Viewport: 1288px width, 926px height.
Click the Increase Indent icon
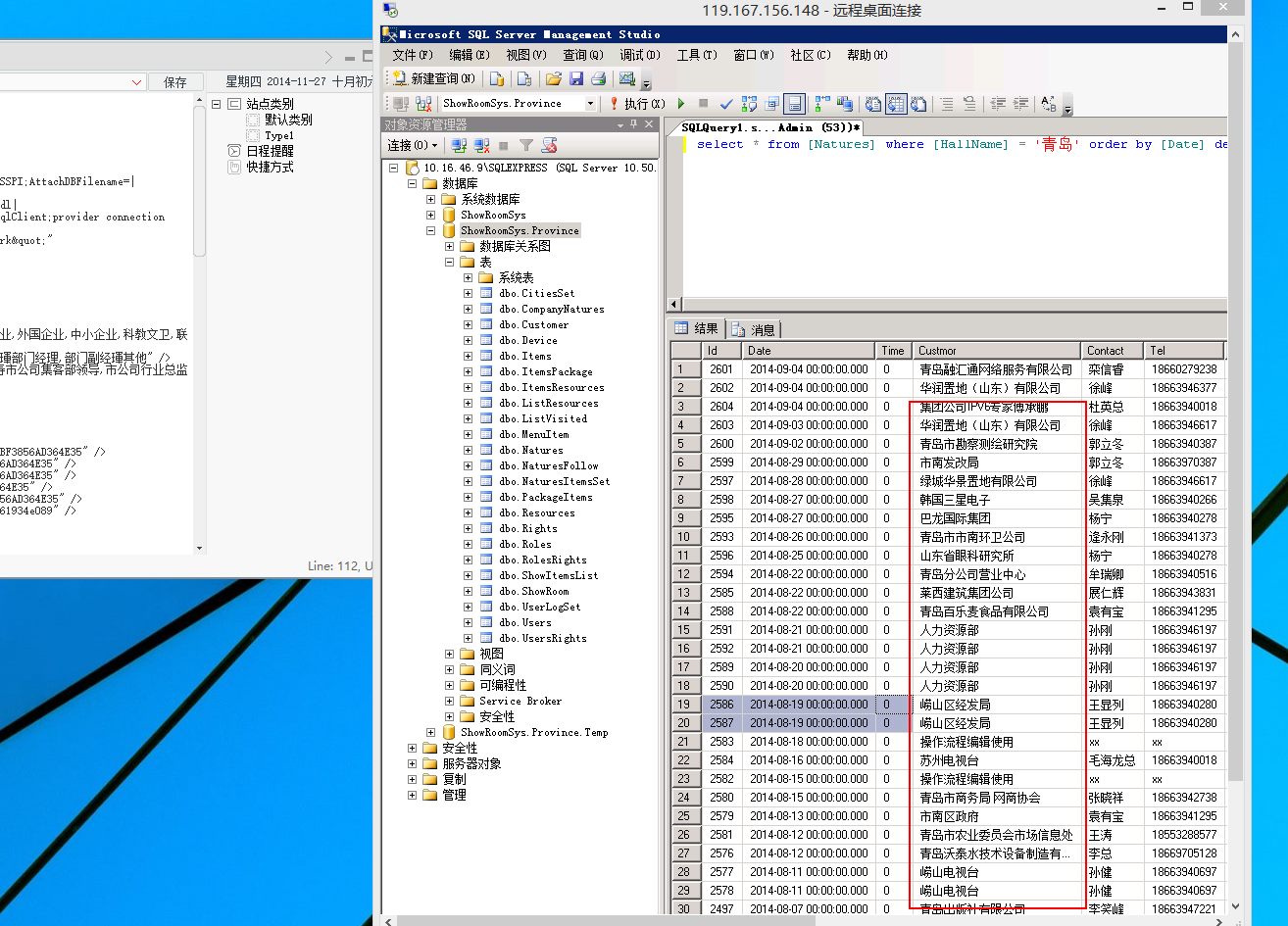pos(1021,104)
